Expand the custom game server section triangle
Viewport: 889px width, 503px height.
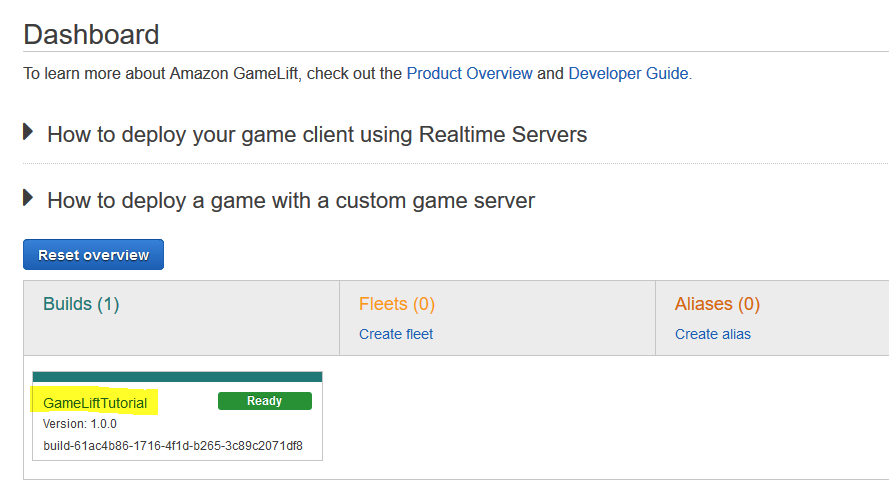pyautogui.click(x=29, y=198)
